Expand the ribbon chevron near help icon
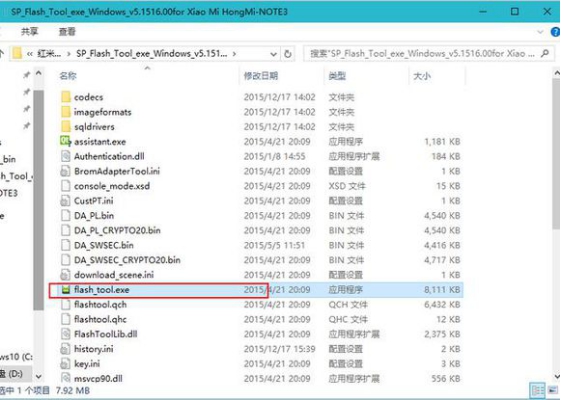The height and width of the screenshot is (400, 561). tap(540, 32)
